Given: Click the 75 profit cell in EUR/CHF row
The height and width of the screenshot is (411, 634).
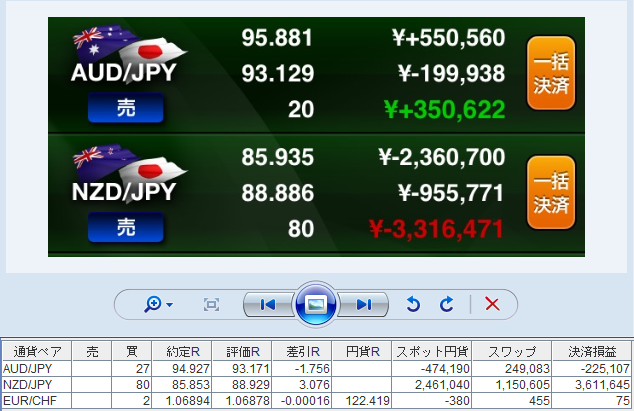Looking at the screenshot, I should pyautogui.click(x=592, y=400).
